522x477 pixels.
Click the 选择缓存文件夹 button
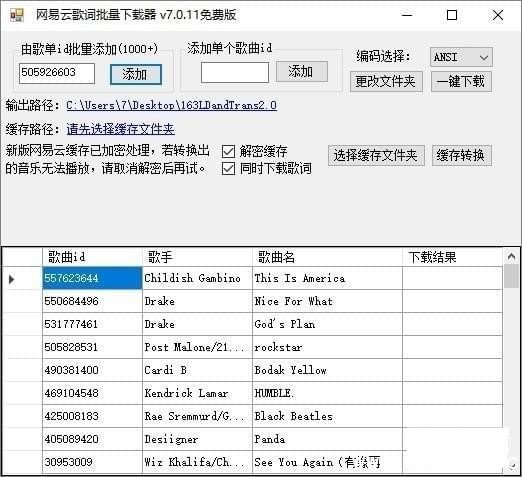376,155
